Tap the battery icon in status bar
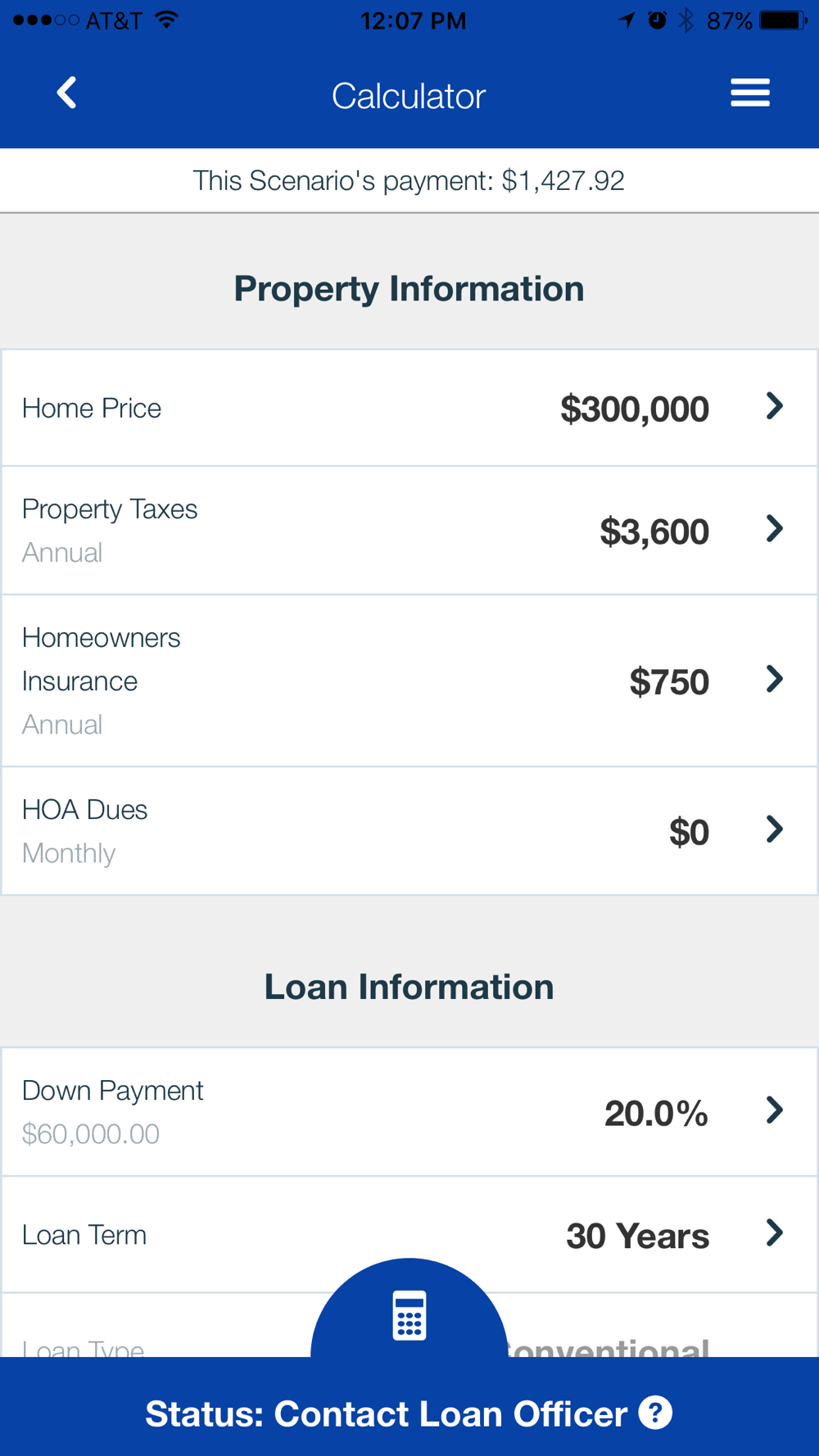This screenshot has width=819, height=1456. pyautogui.click(x=784, y=20)
